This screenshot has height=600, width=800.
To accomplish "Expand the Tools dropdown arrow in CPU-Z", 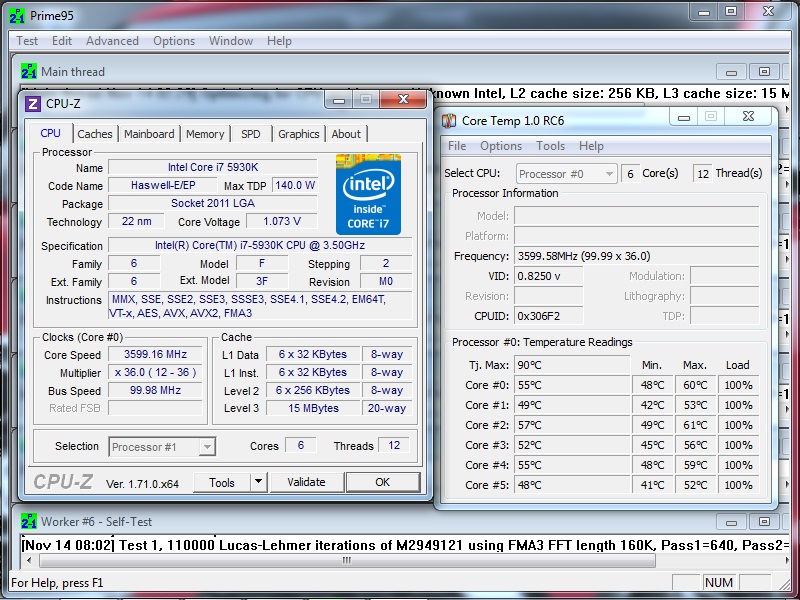I will (259, 483).
